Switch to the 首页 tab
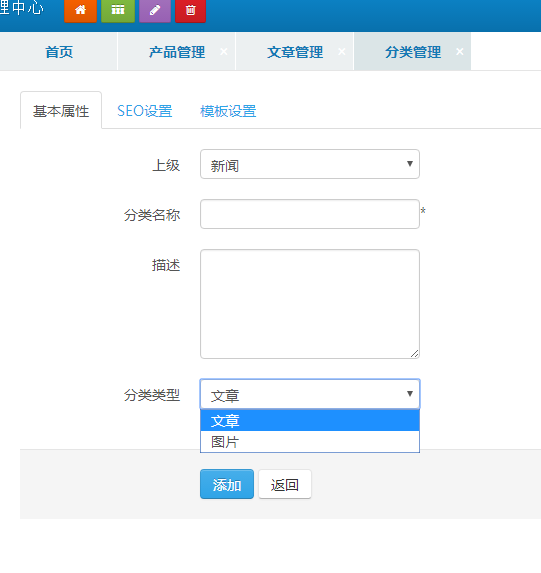The height and width of the screenshot is (573, 541). 59,52
